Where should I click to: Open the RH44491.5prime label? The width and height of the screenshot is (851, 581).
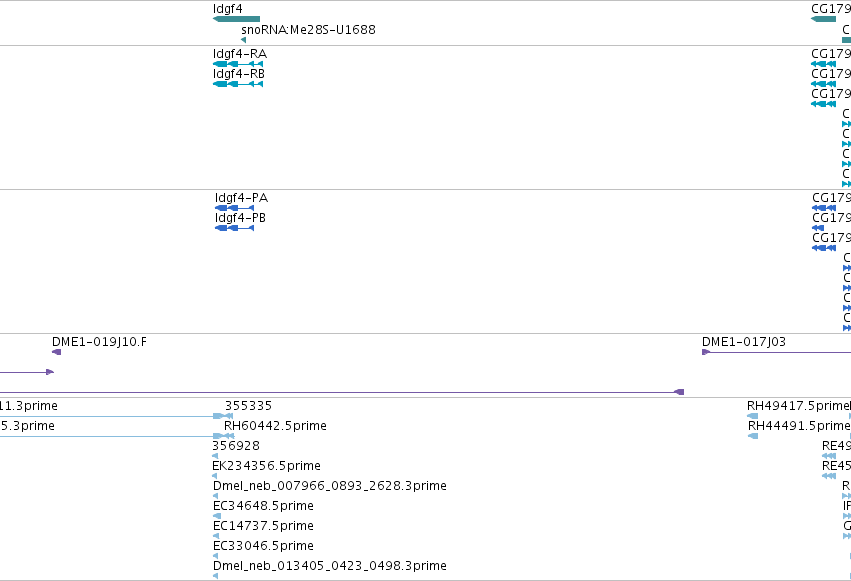798,426
